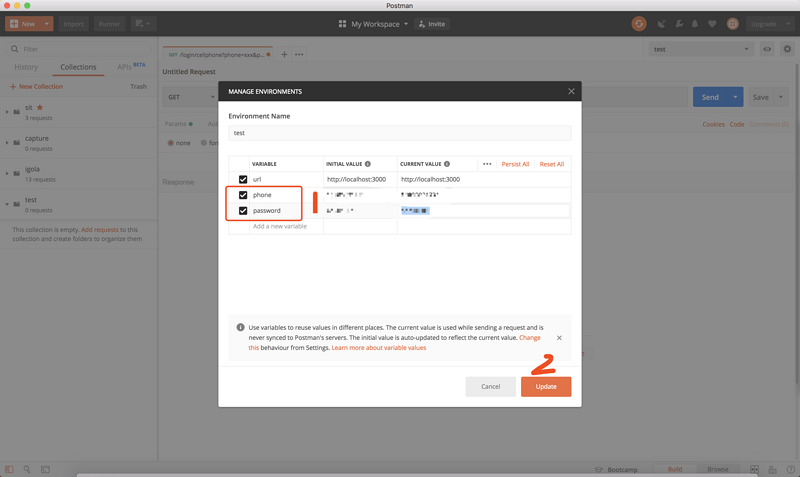This screenshot has width=800, height=477.
Task: Open the satellite capture requests icon
Action: pyautogui.click(x=662, y=24)
